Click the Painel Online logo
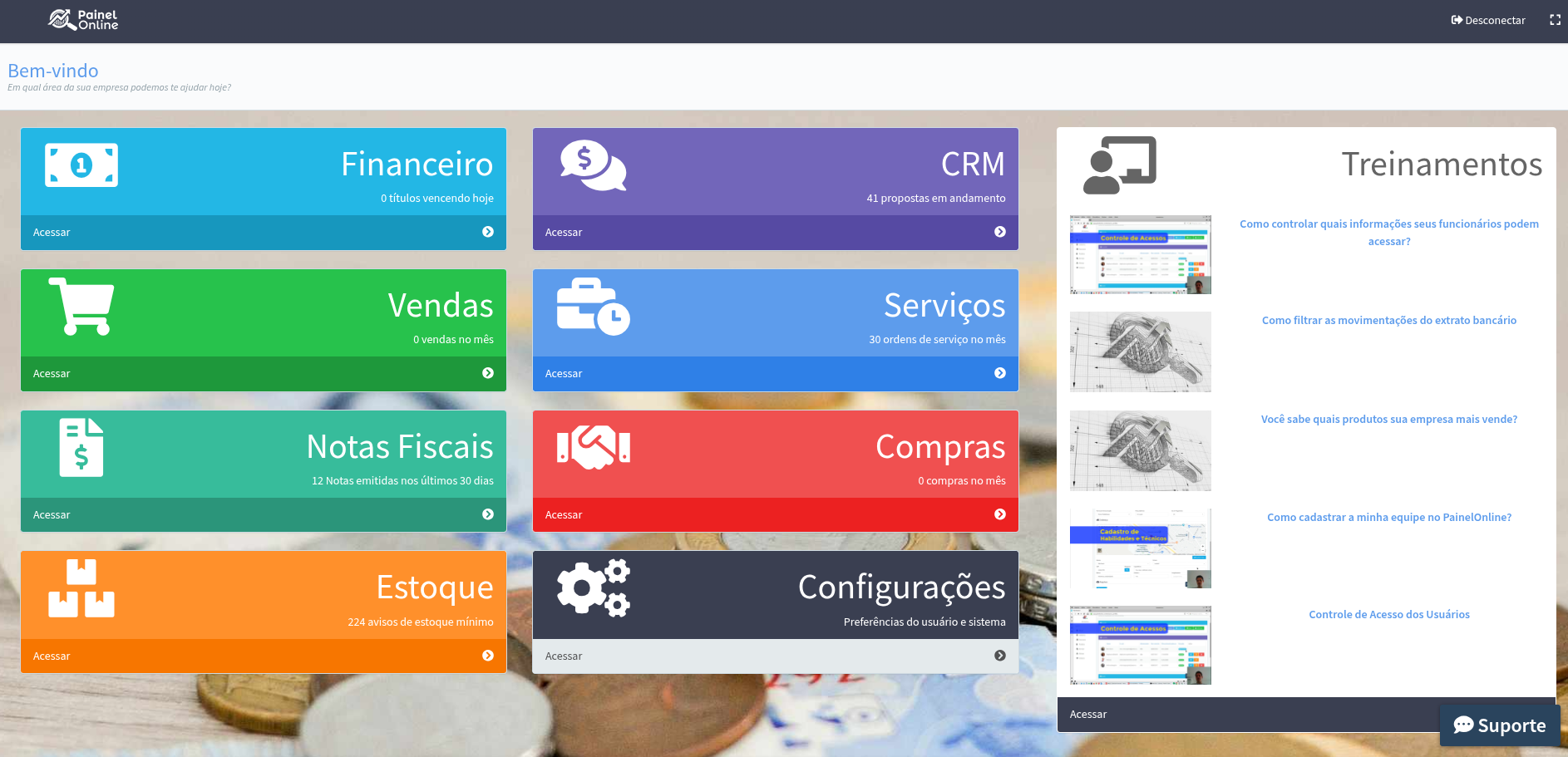Screen dimensions: 1568x757 tap(83, 20)
